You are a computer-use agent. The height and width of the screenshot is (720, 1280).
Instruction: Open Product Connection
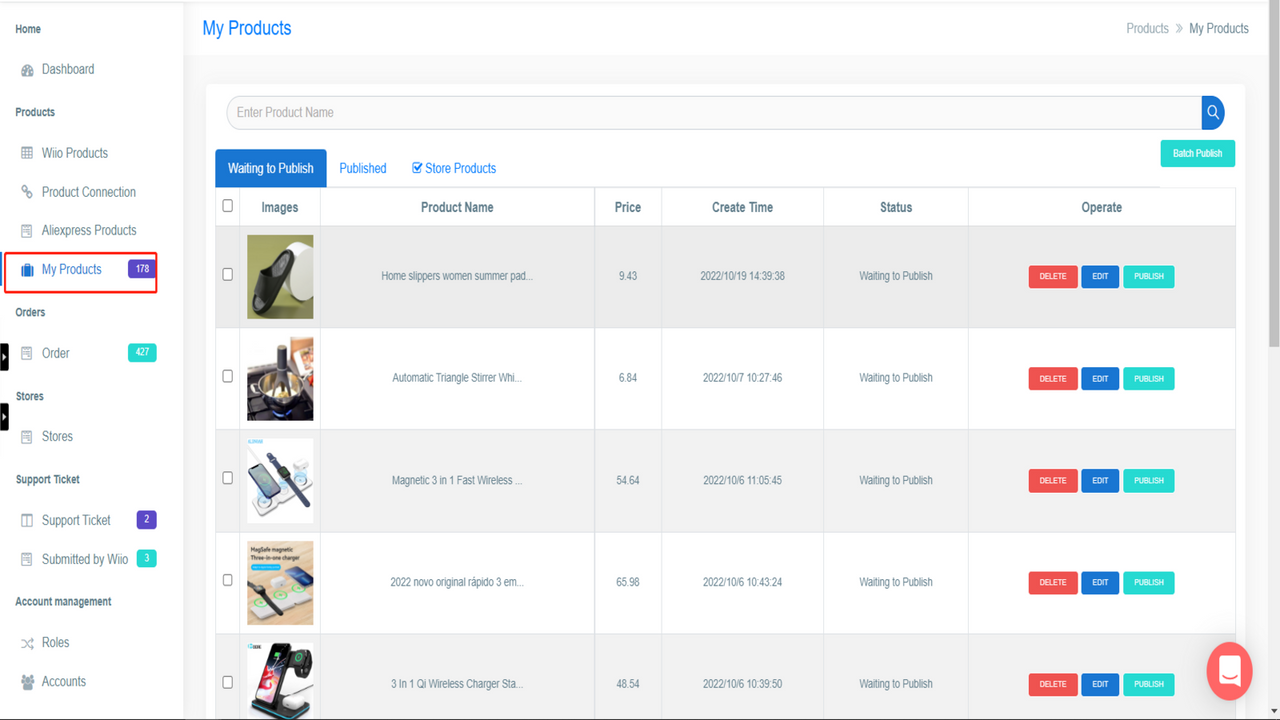click(x=88, y=191)
